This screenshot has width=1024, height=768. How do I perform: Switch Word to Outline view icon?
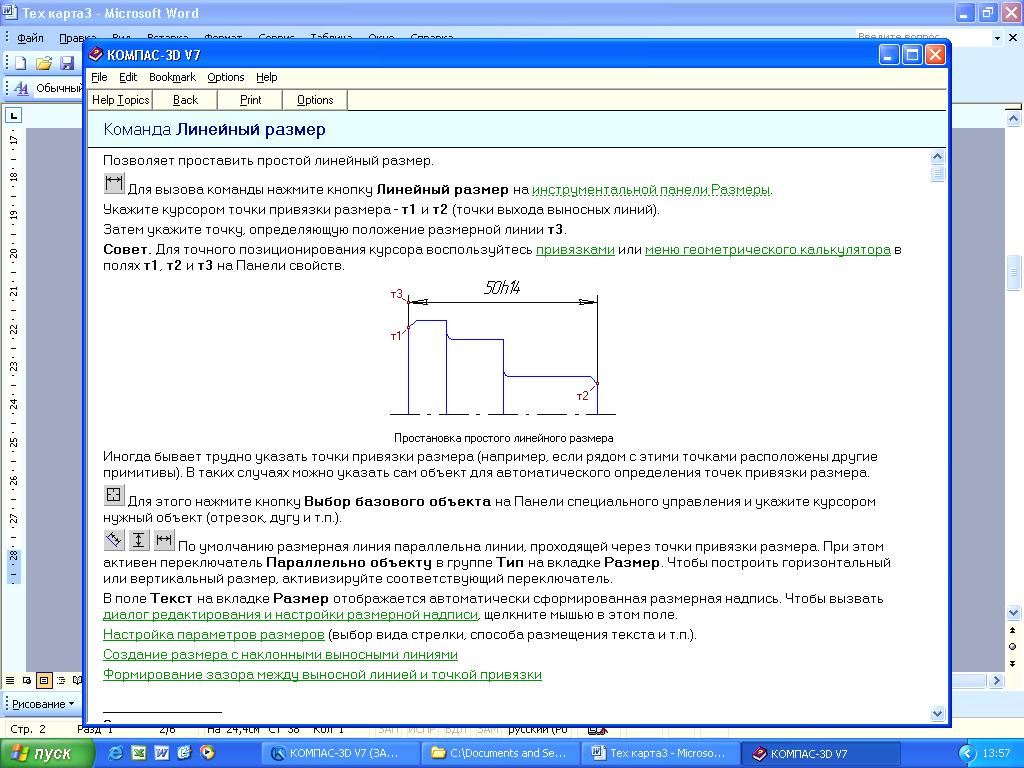61,680
